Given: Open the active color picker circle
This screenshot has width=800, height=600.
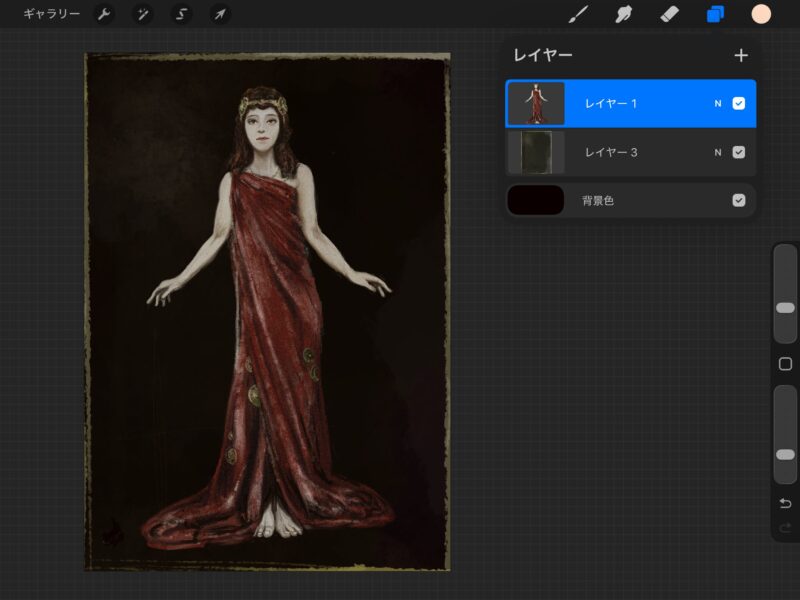Looking at the screenshot, I should coord(761,14).
